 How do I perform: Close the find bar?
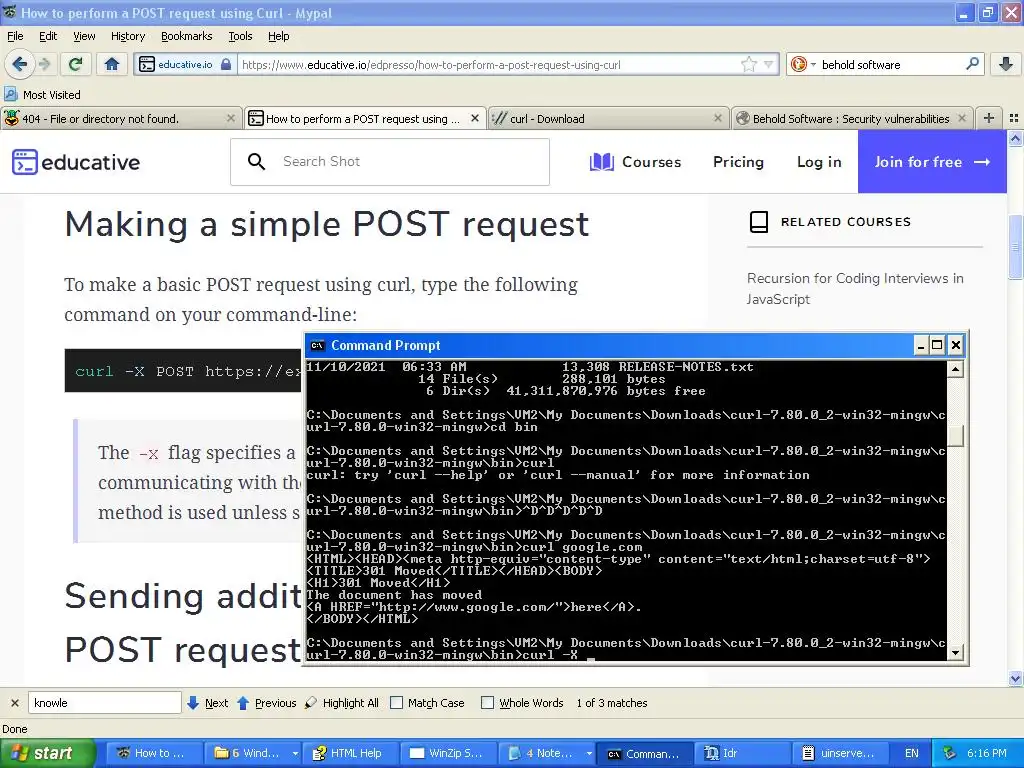tap(14, 703)
